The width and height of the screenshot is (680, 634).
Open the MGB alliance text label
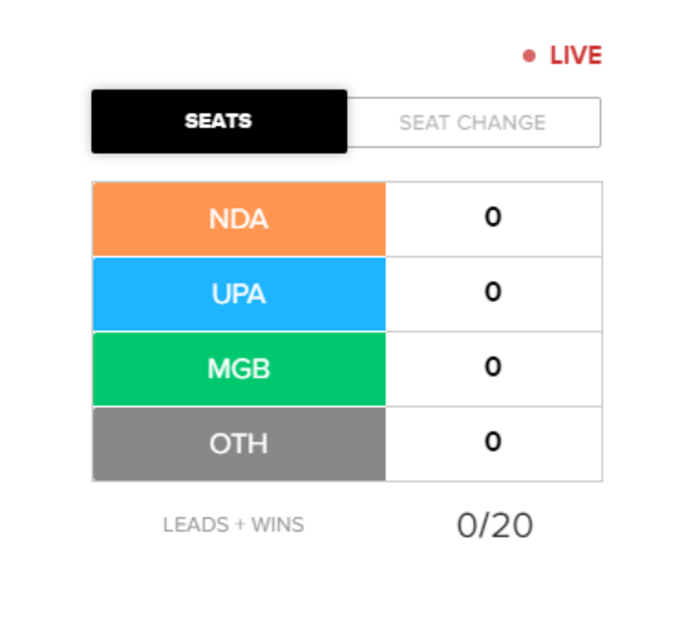pos(239,369)
